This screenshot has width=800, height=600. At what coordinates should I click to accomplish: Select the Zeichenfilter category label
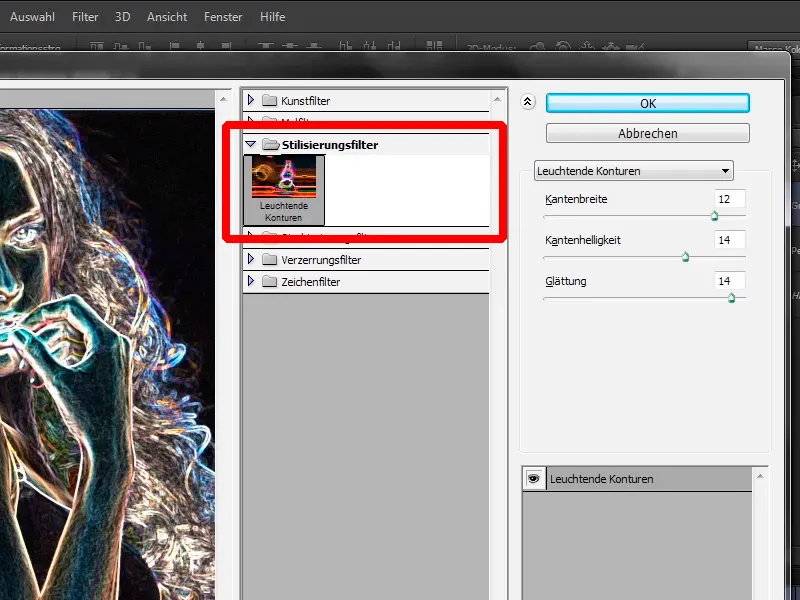pos(310,282)
